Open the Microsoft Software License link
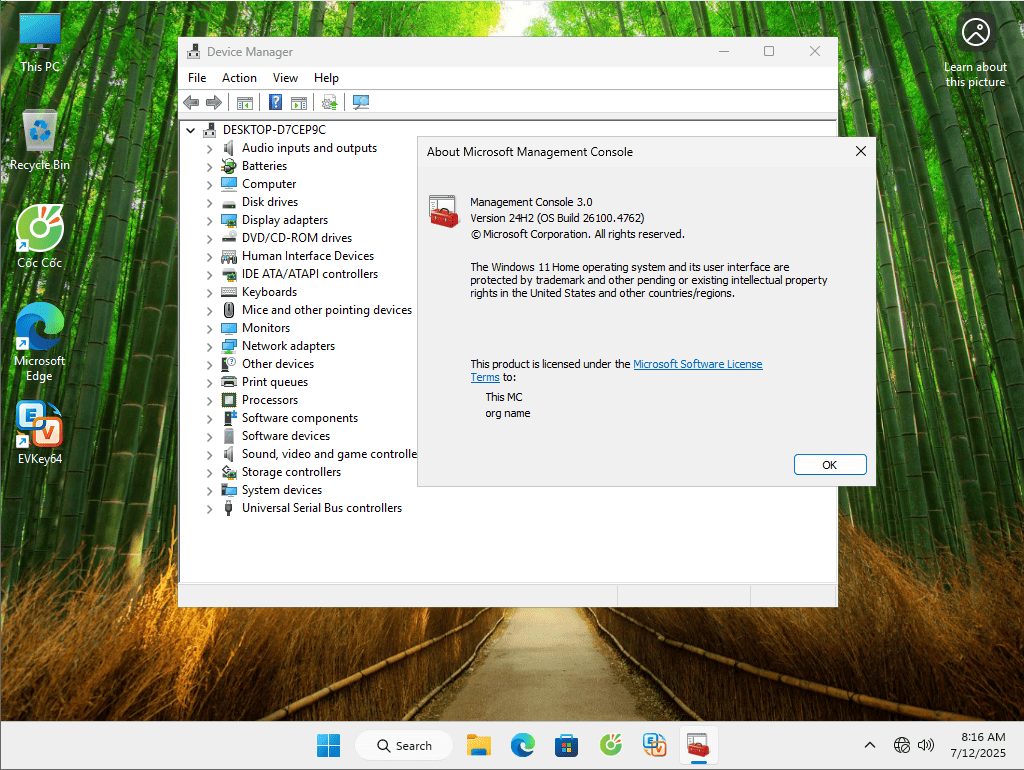 697,364
